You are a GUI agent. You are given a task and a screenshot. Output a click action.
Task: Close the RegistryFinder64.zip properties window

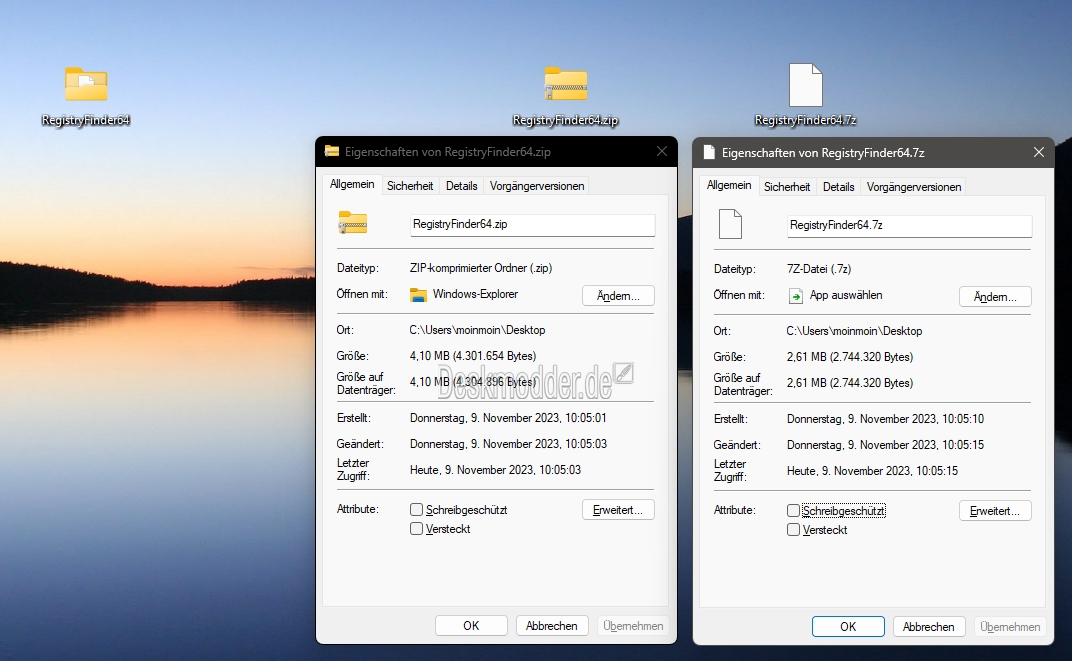662,151
